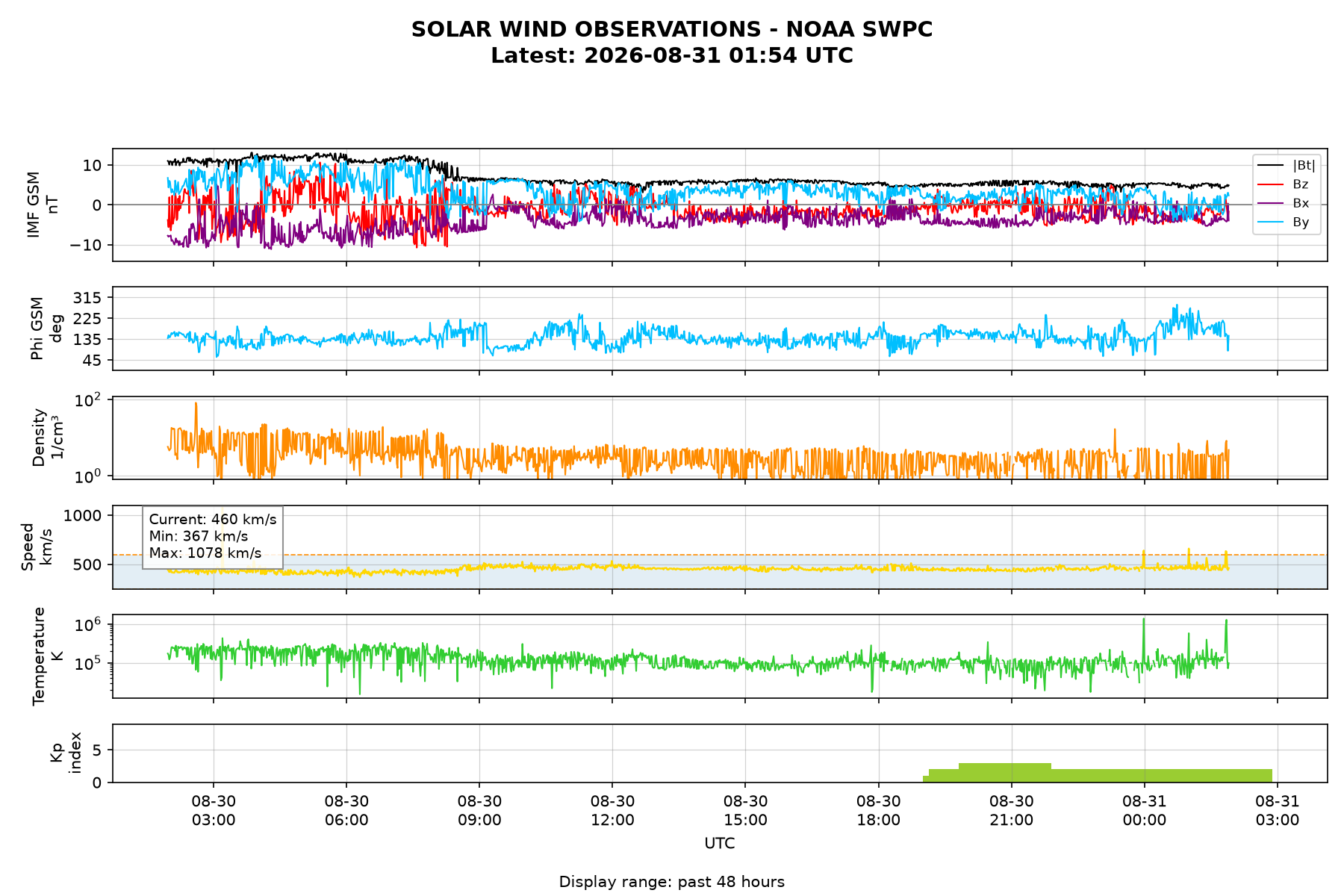
Task: Click the |Bt| black legend line
Action: 1270,165
